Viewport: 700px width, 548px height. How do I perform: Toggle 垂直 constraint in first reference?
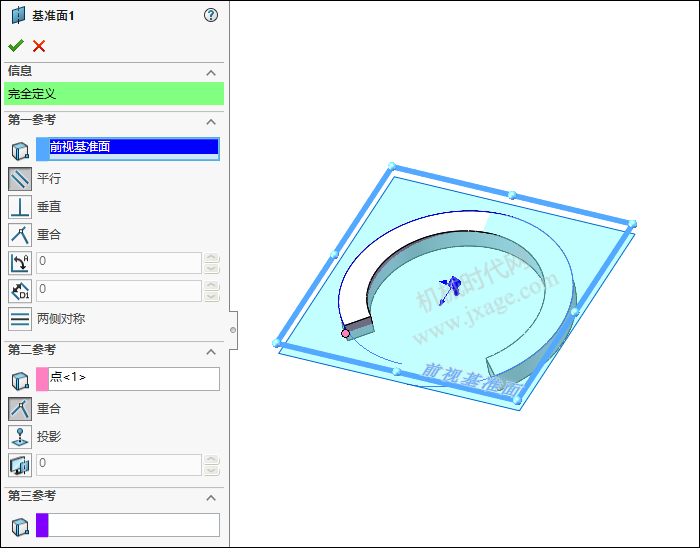point(20,207)
